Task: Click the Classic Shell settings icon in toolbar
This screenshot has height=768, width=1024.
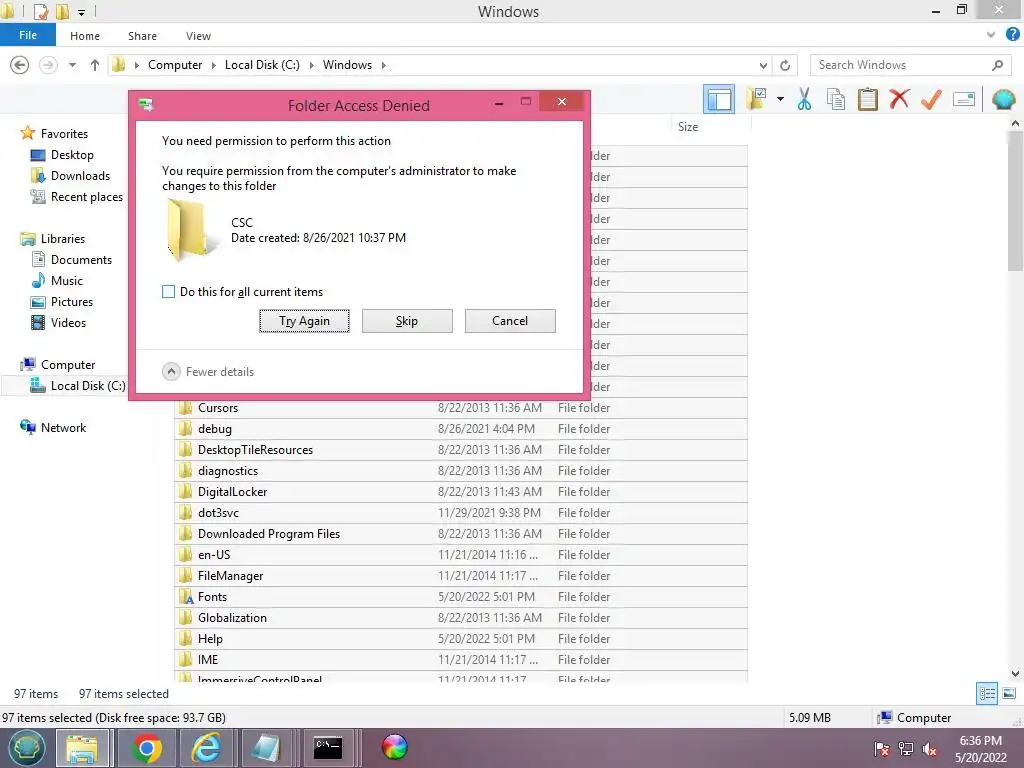Action: click(1003, 99)
